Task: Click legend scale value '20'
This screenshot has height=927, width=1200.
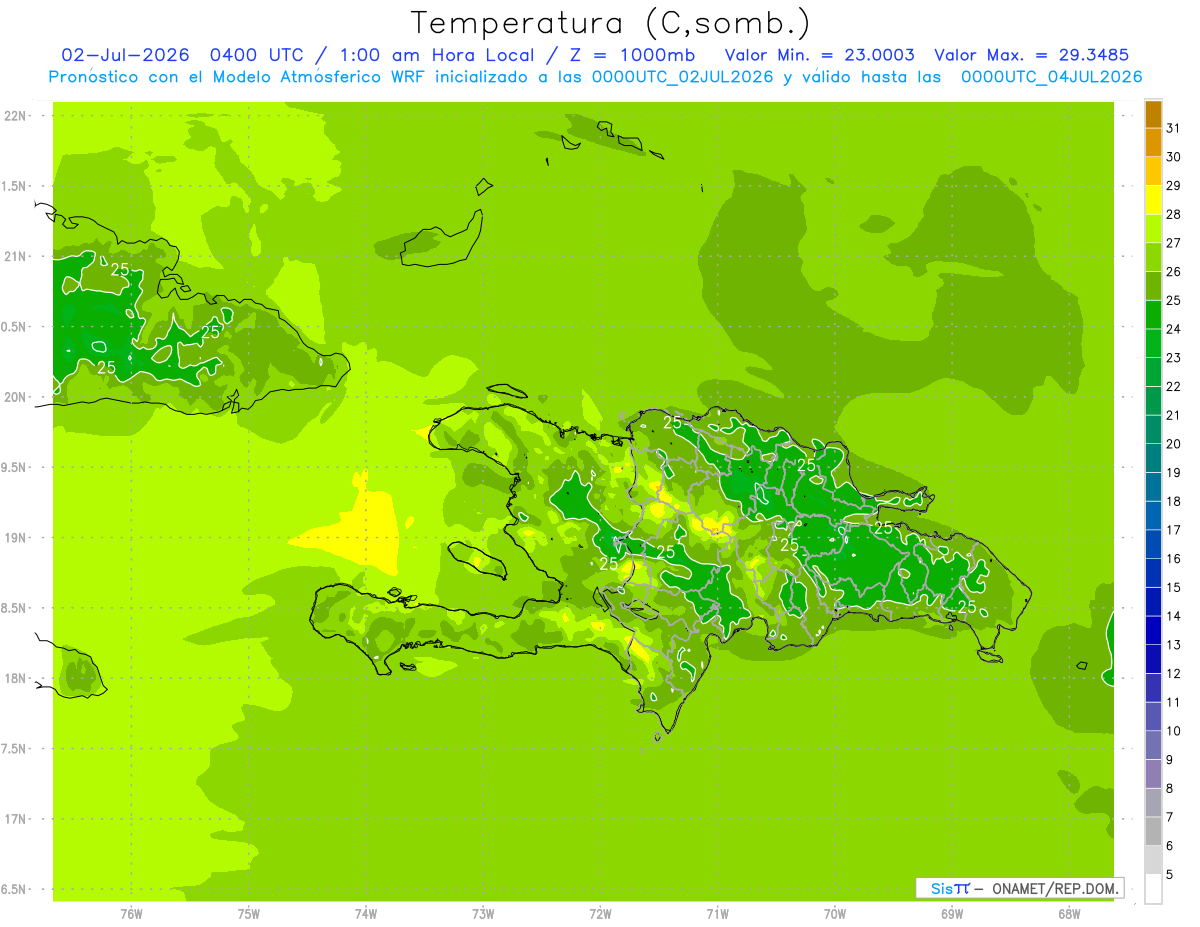Action: coord(1174,444)
